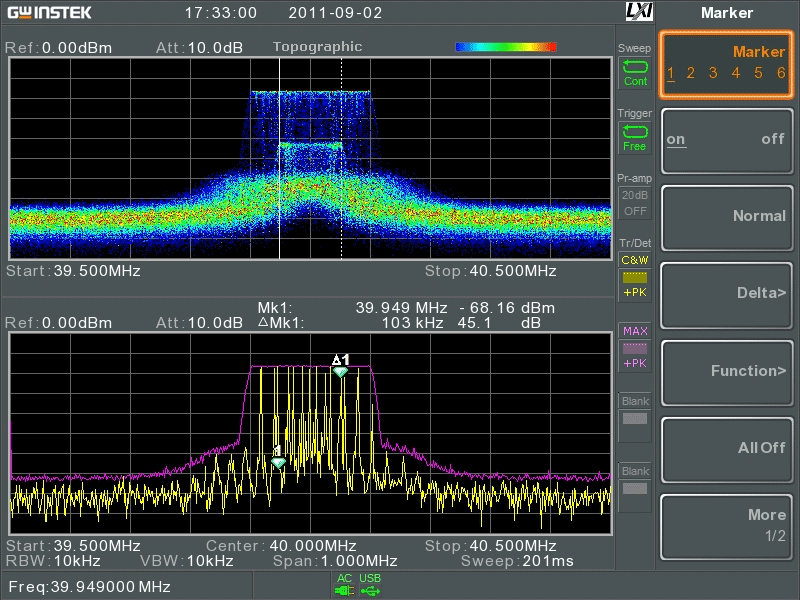
Task: Click the Topographic rainbow color scale bar
Action: (505, 47)
